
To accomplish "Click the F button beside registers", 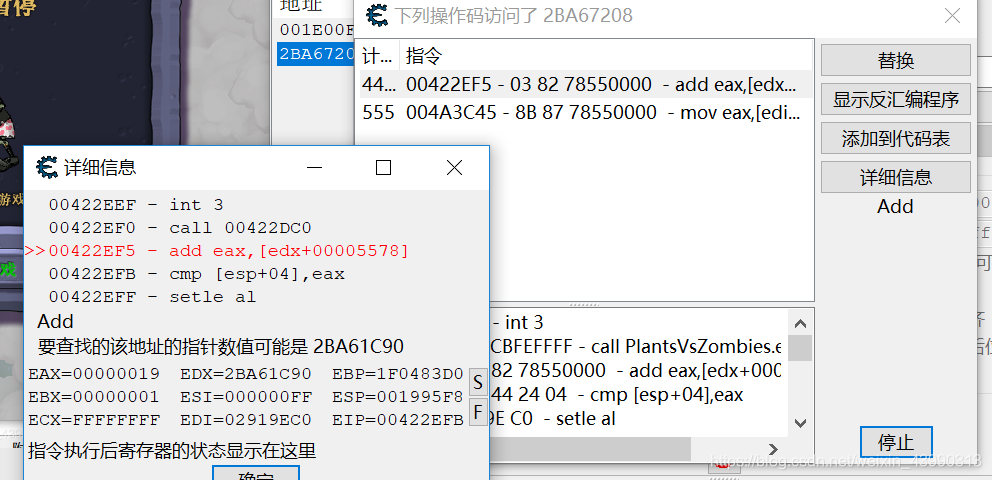I will pyautogui.click(x=478, y=412).
